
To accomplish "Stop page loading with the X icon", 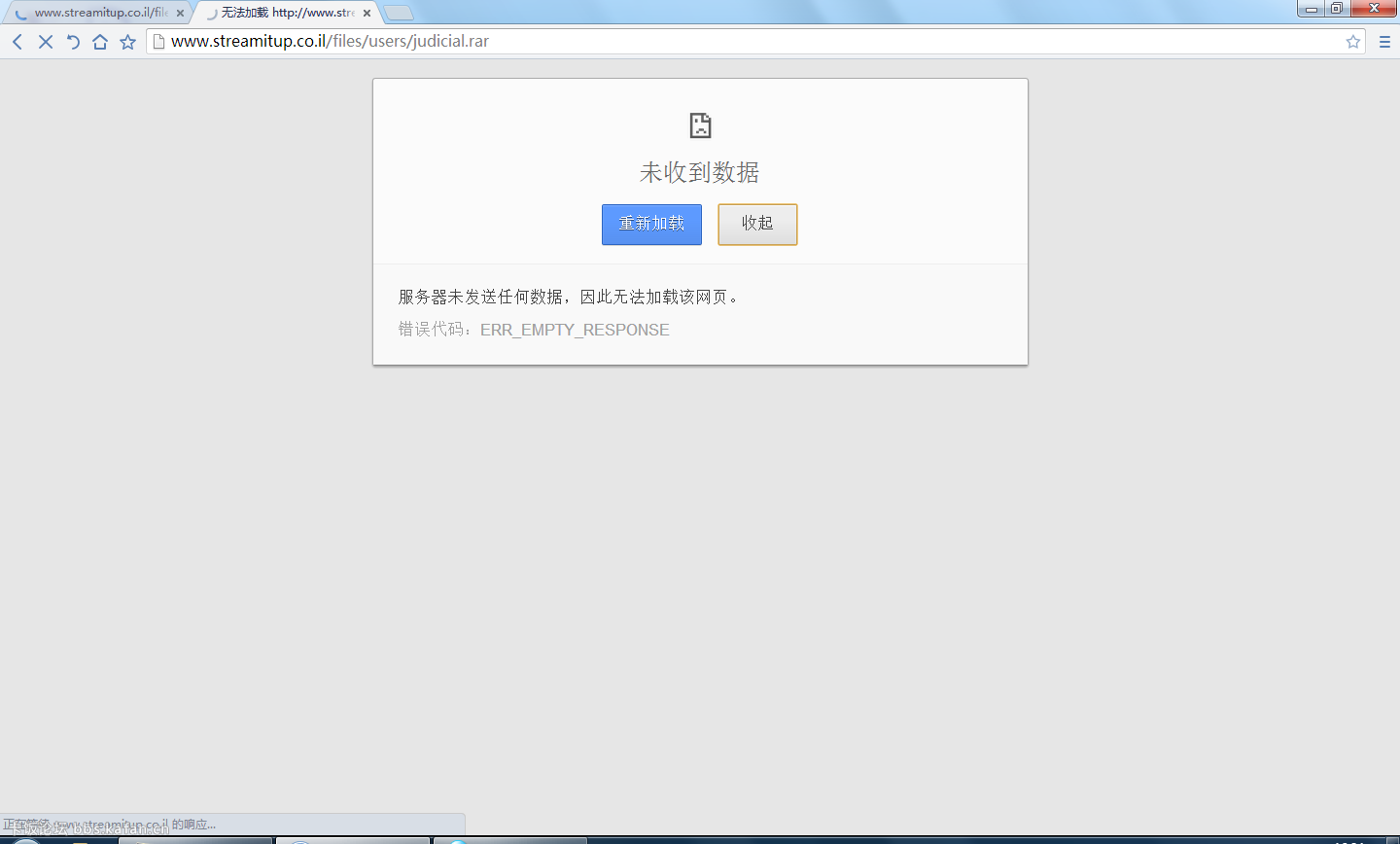I will pos(45,42).
